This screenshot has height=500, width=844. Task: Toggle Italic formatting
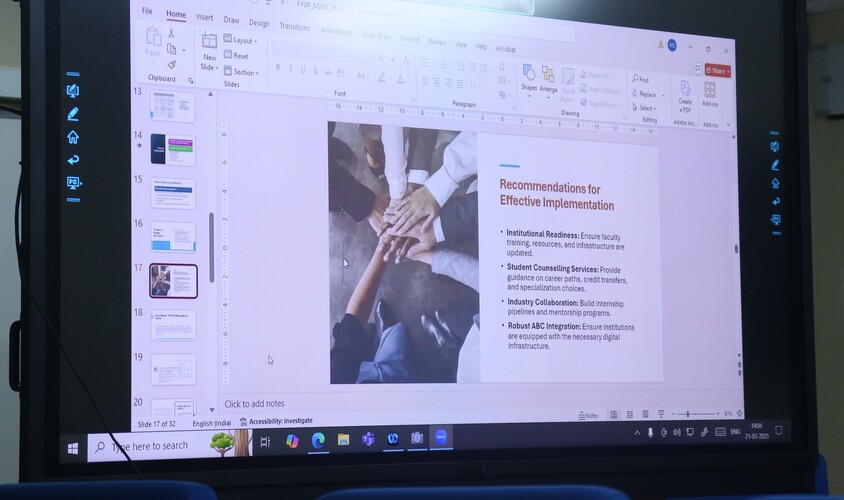290,69
